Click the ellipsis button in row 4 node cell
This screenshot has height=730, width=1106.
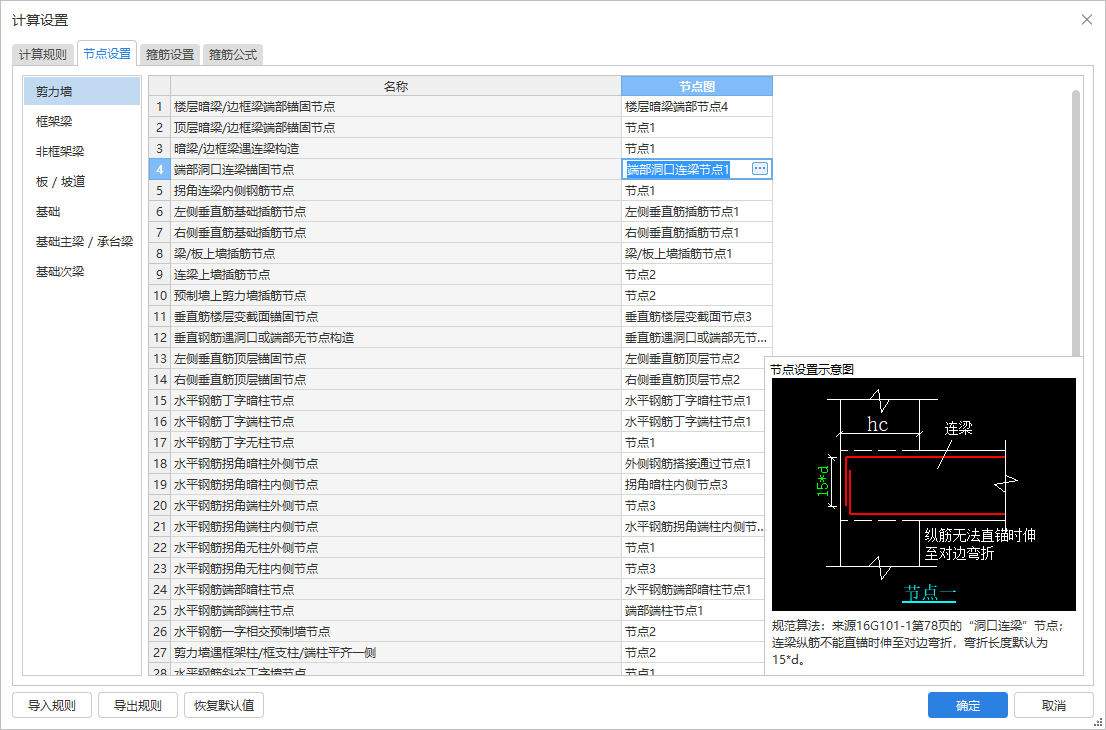pyautogui.click(x=760, y=169)
